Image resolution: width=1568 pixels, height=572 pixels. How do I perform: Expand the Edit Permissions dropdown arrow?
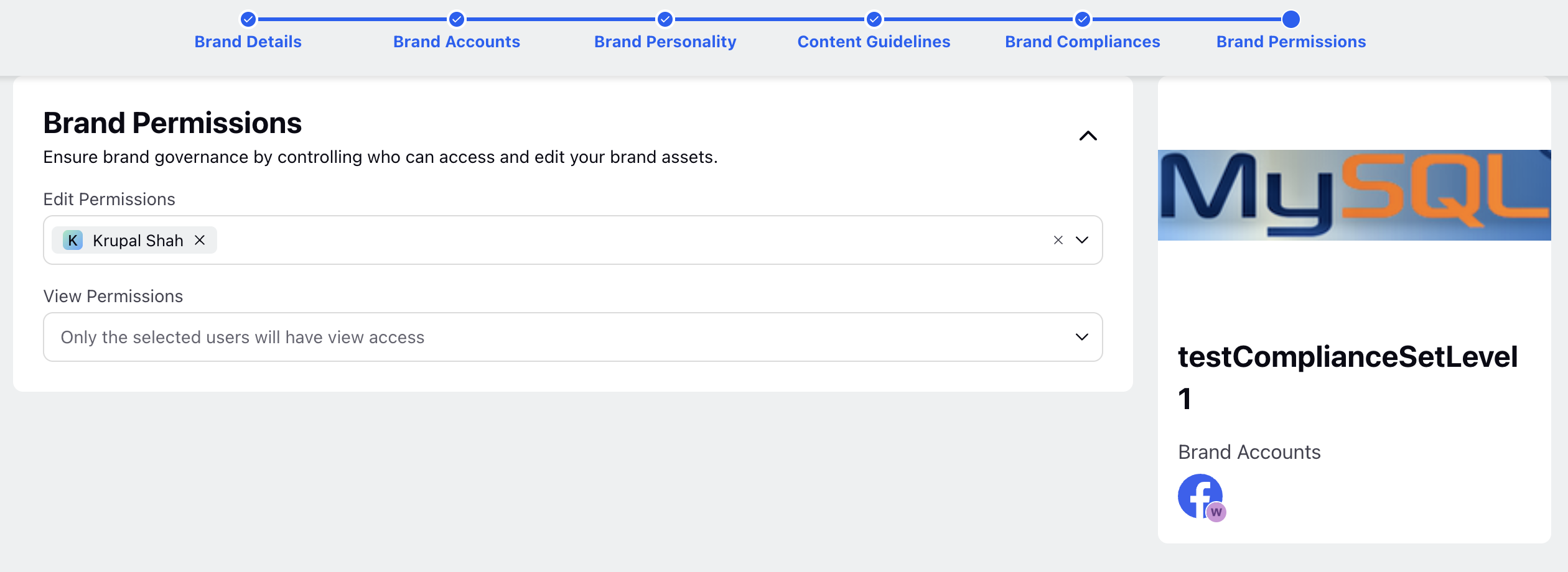pyautogui.click(x=1082, y=240)
